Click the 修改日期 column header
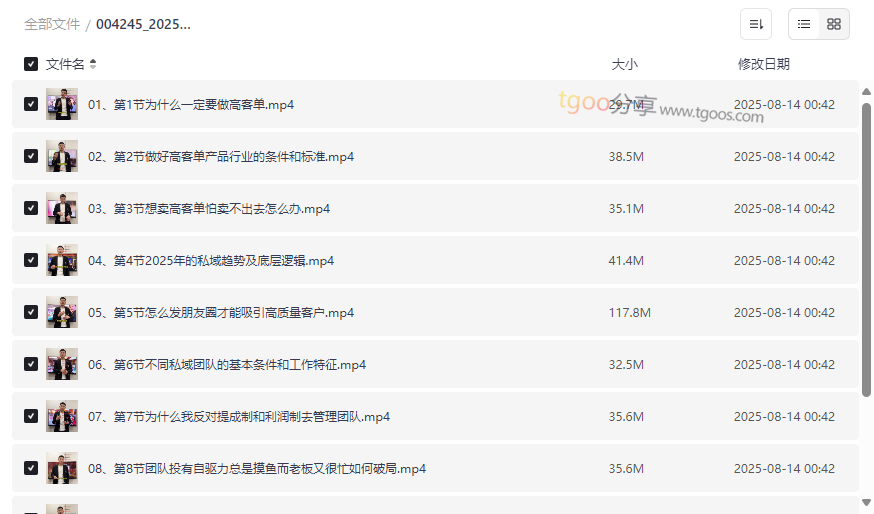Viewport: 874px width, 514px height. [x=763, y=64]
